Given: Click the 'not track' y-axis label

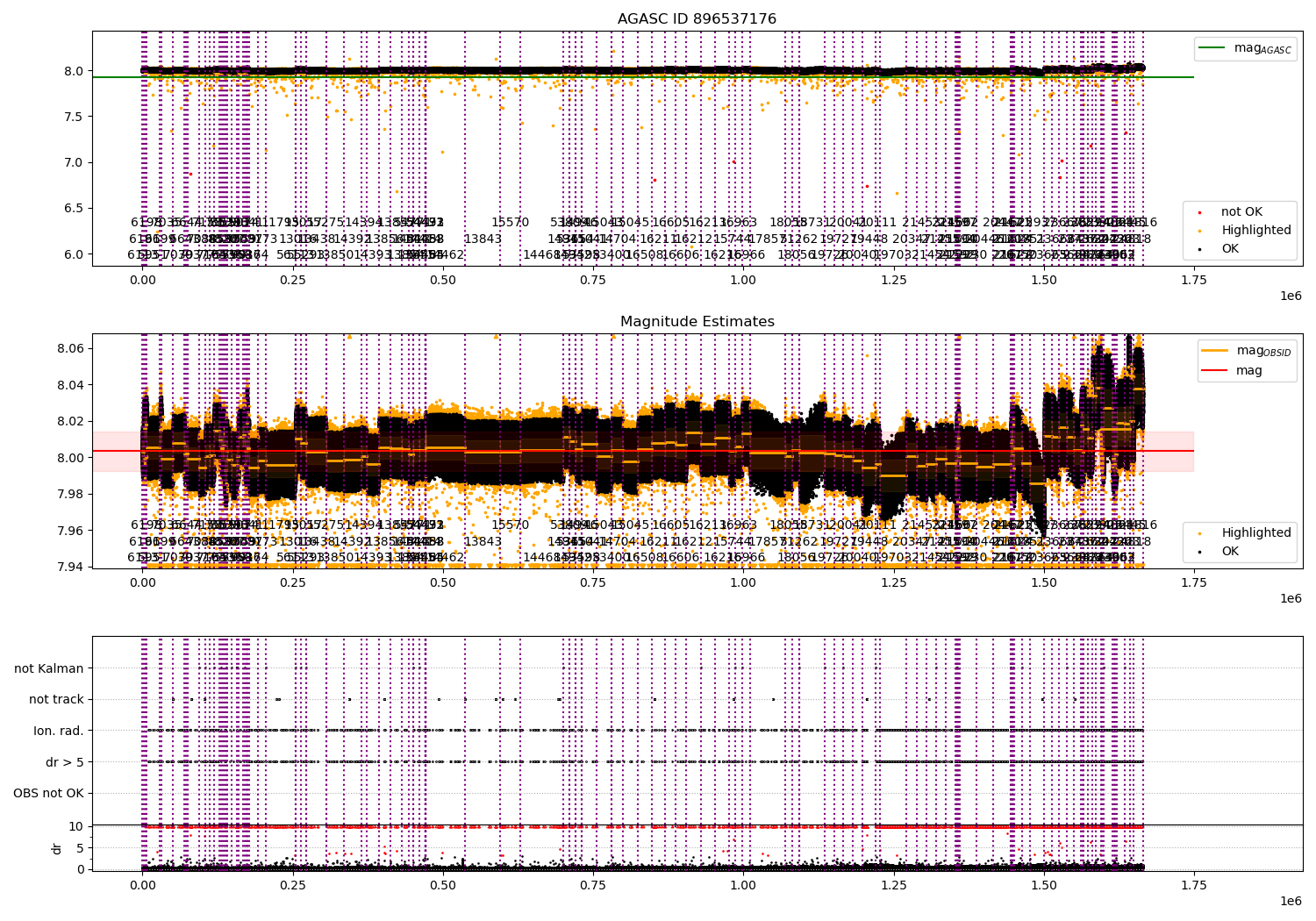Looking at the screenshot, I should [x=56, y=700].
